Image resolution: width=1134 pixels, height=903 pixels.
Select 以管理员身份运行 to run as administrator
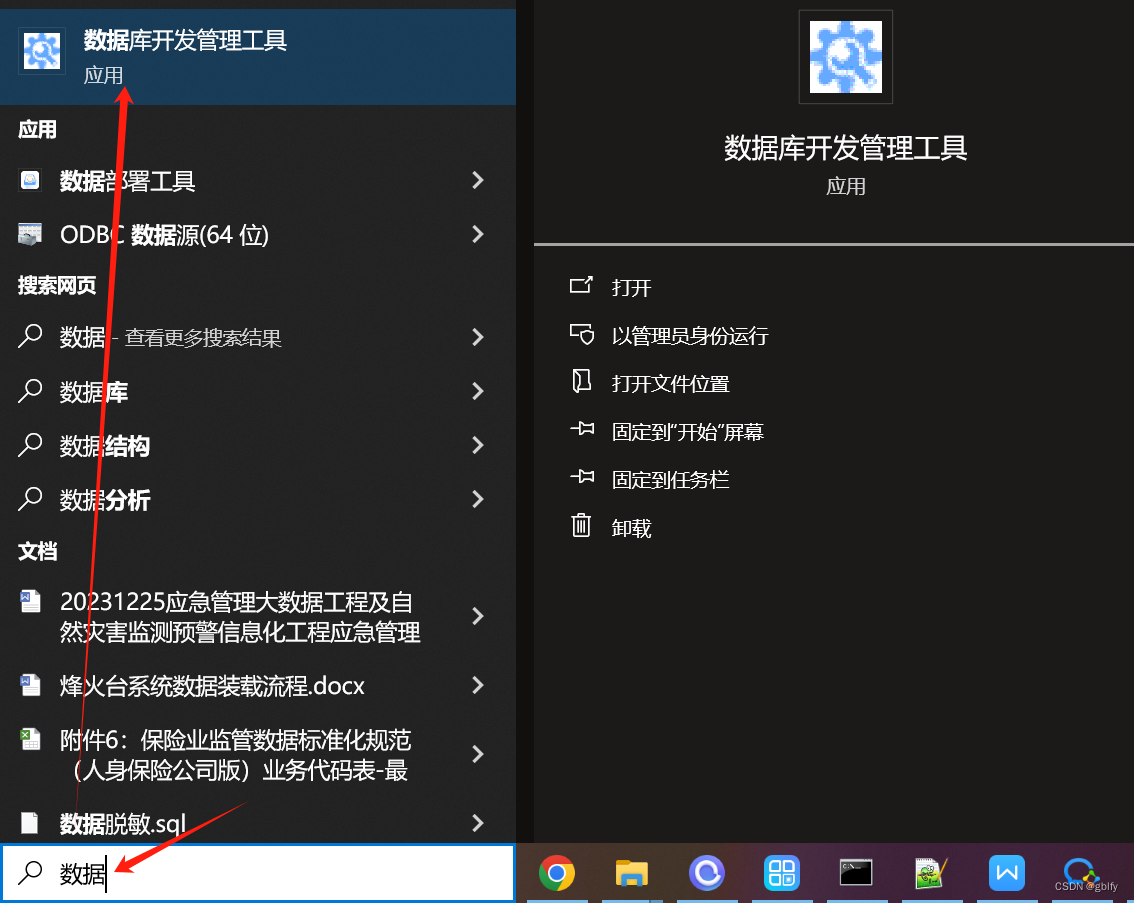coord(690,335)
